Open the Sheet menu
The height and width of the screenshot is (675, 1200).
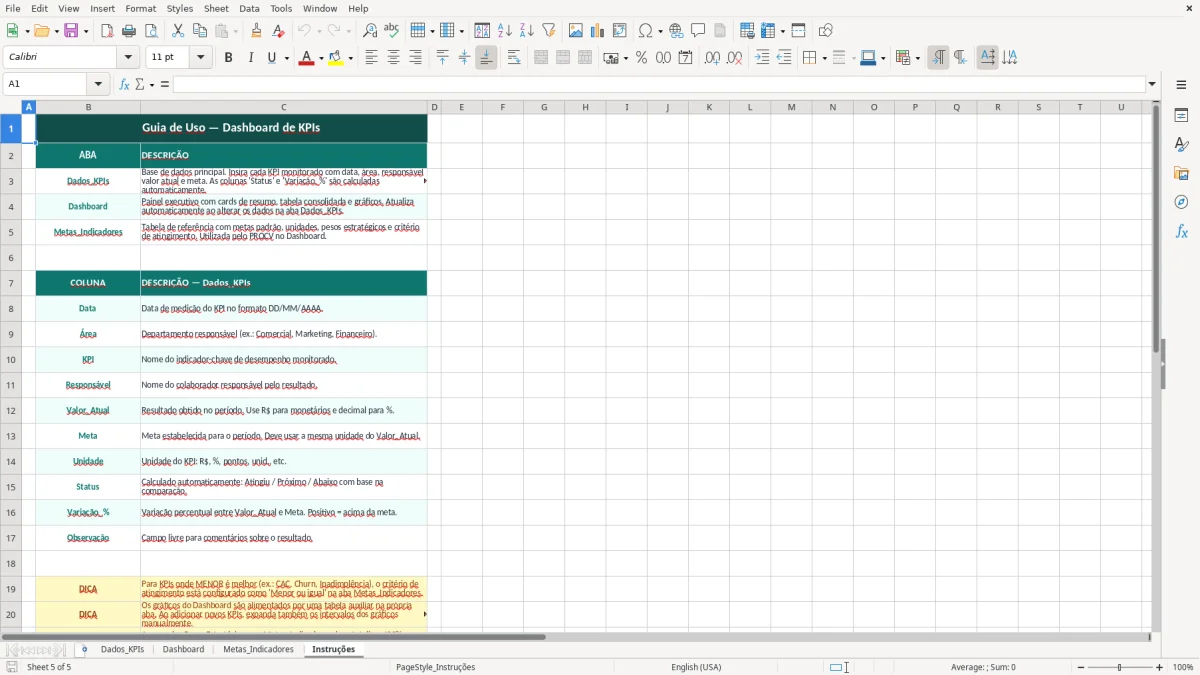[216, 8]
